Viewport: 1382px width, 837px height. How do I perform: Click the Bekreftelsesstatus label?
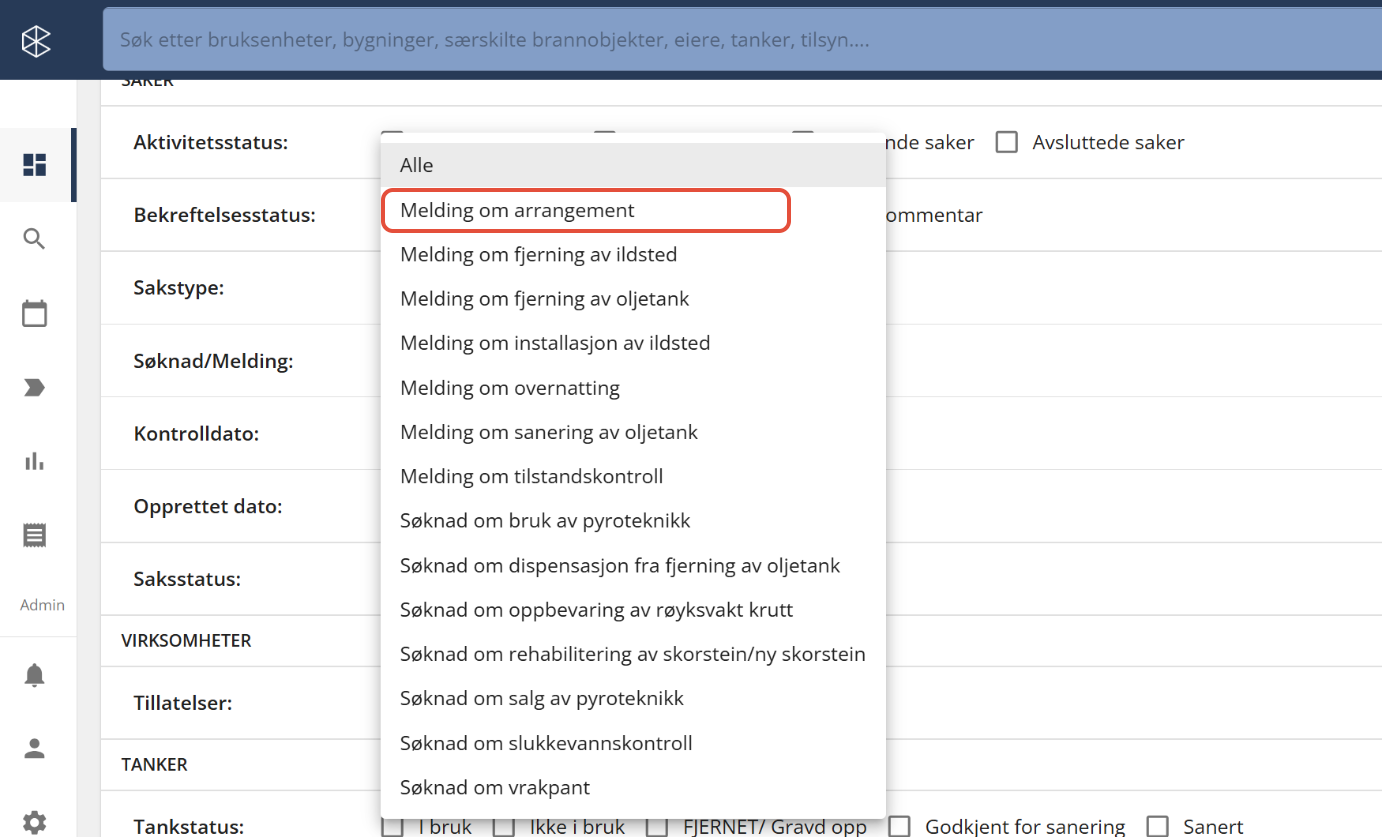224,215
